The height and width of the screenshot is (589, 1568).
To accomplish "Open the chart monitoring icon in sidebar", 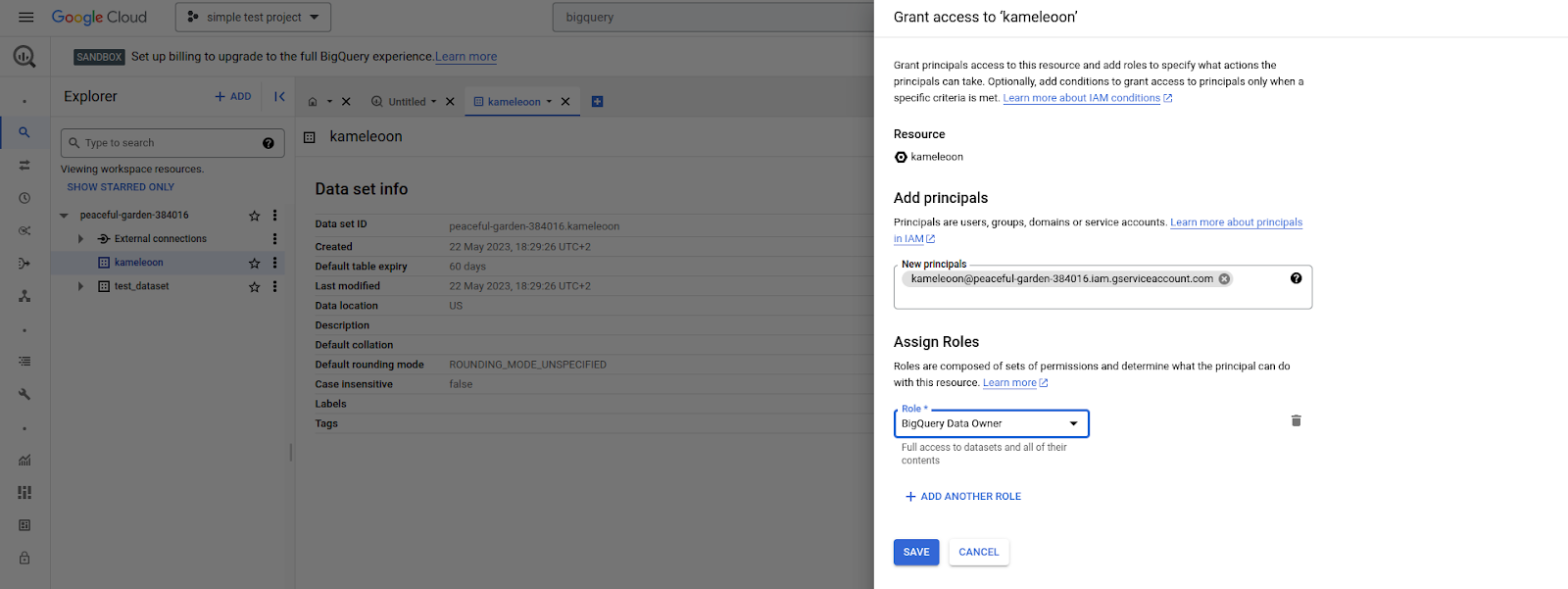I will [24, 460].
